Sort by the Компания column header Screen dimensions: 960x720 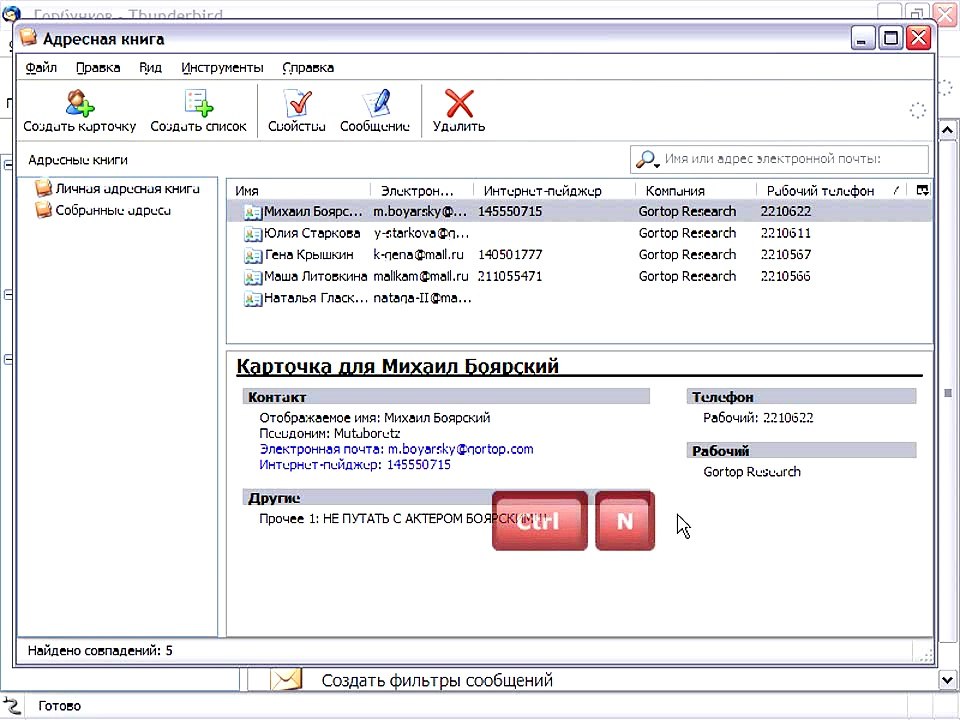pyautogui.click(x=696, y=190)
